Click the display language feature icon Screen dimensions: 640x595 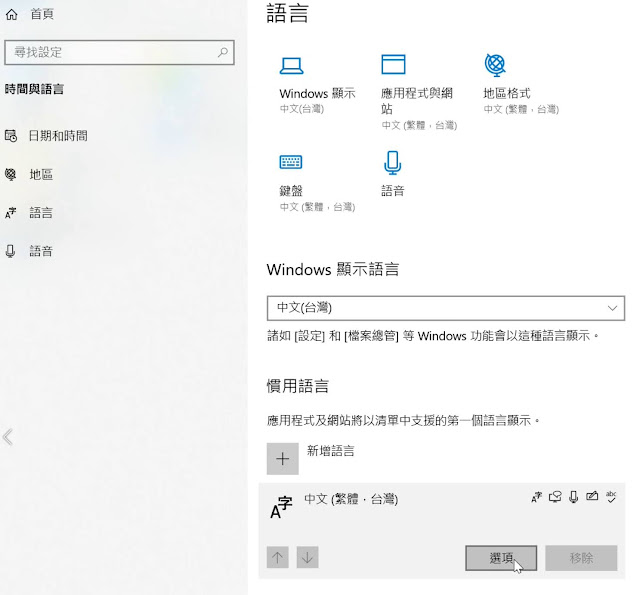coord(536,497)
